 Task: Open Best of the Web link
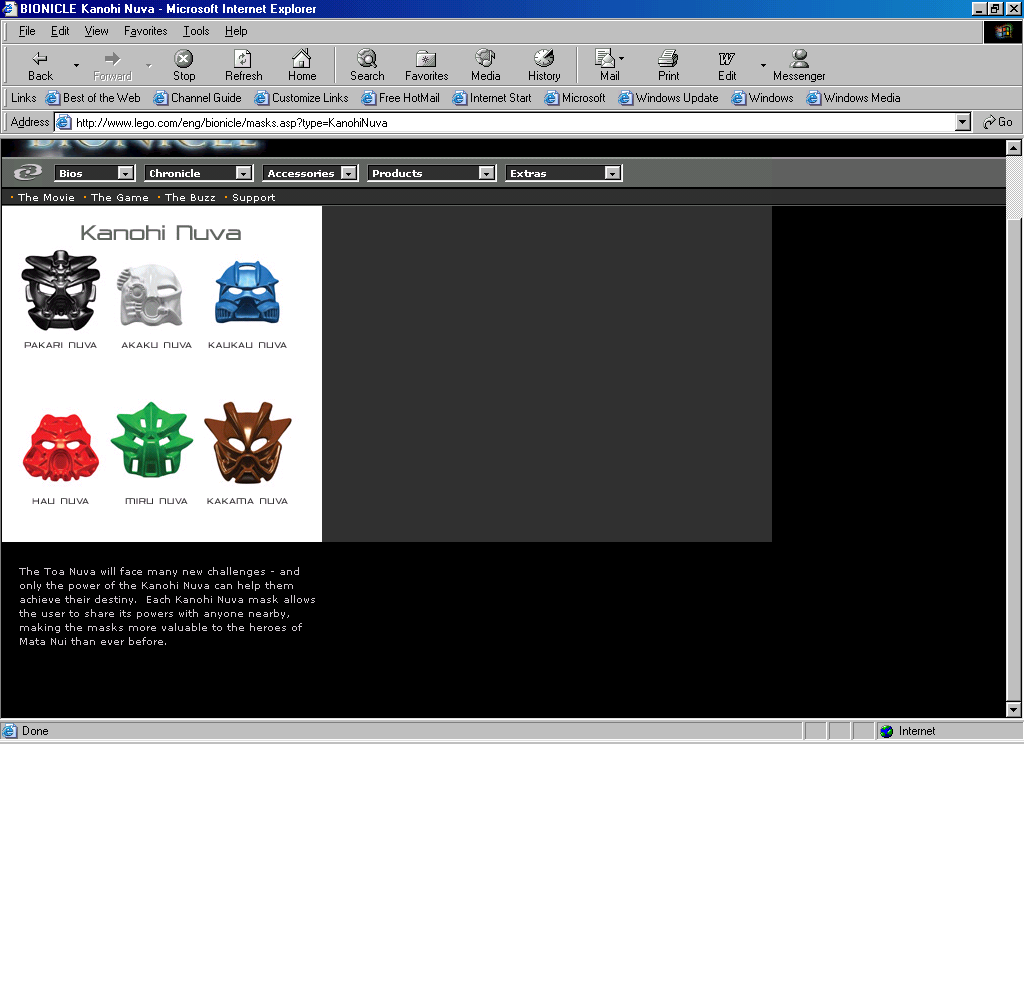pyautogui.click(x=93, y=98)
